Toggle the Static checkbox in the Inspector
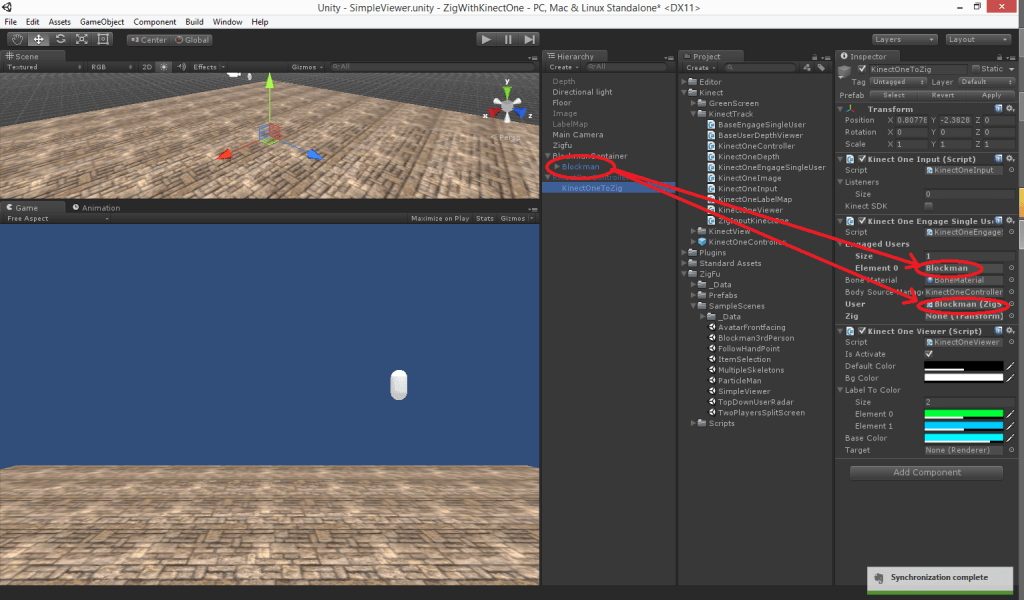Viewport: 1024px width, 600px height. click(977, 69)
